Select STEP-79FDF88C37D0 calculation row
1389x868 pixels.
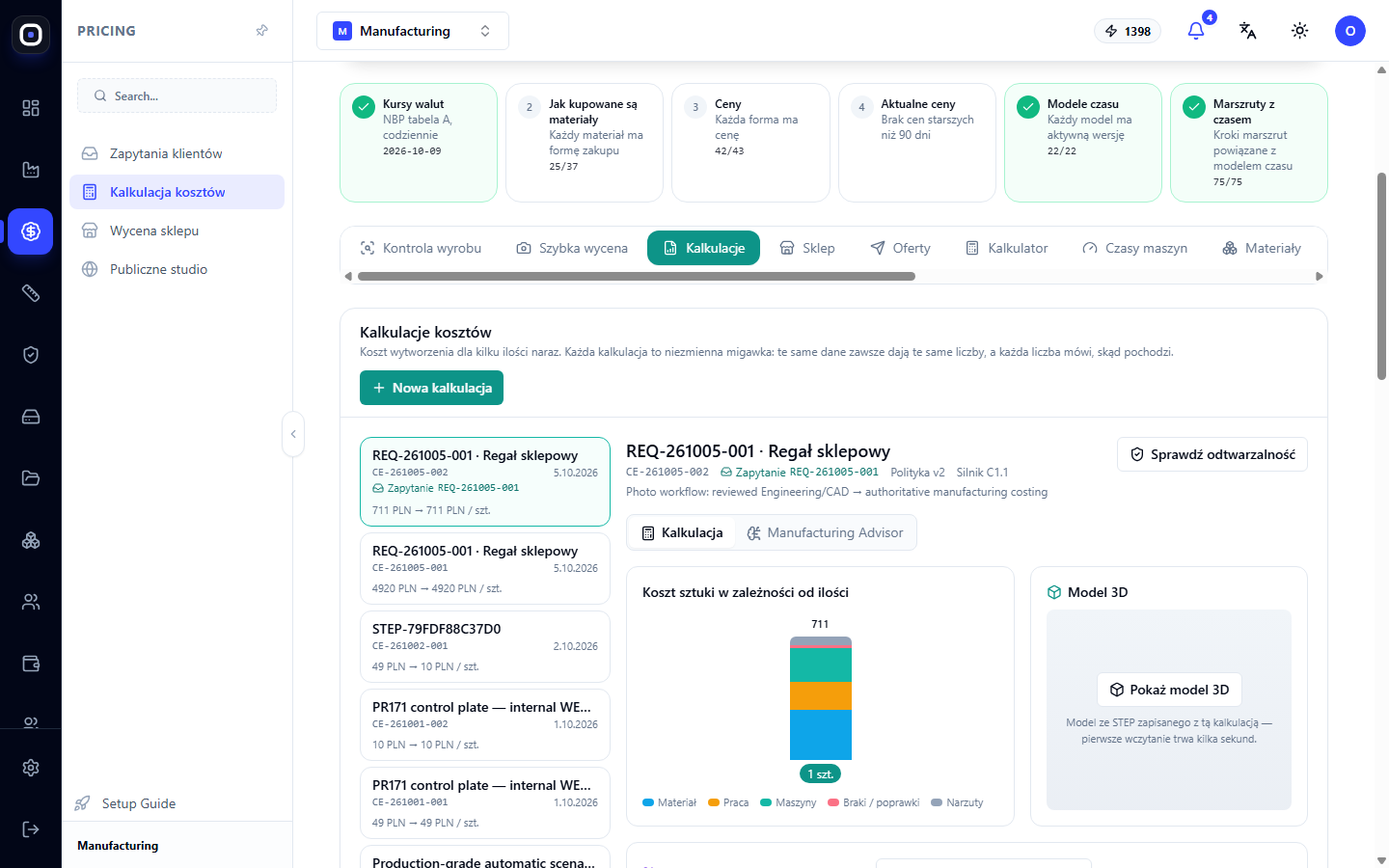tap(485, 646)
